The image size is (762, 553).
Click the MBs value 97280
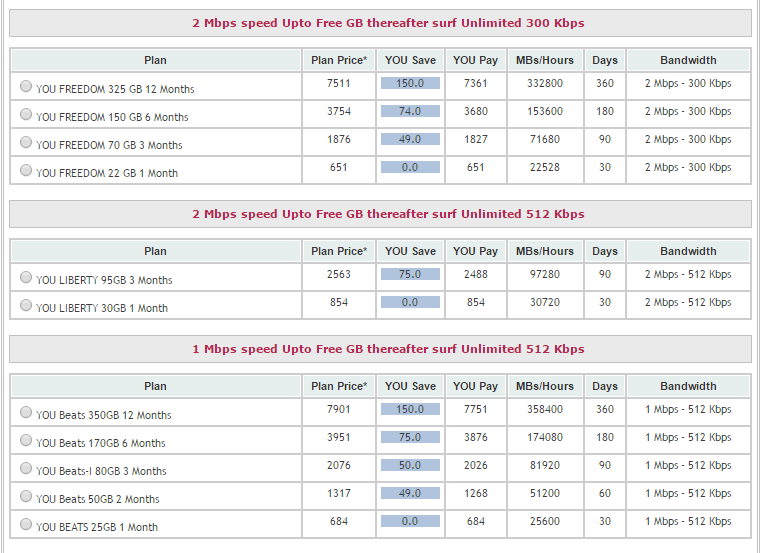tap(545, 274)
